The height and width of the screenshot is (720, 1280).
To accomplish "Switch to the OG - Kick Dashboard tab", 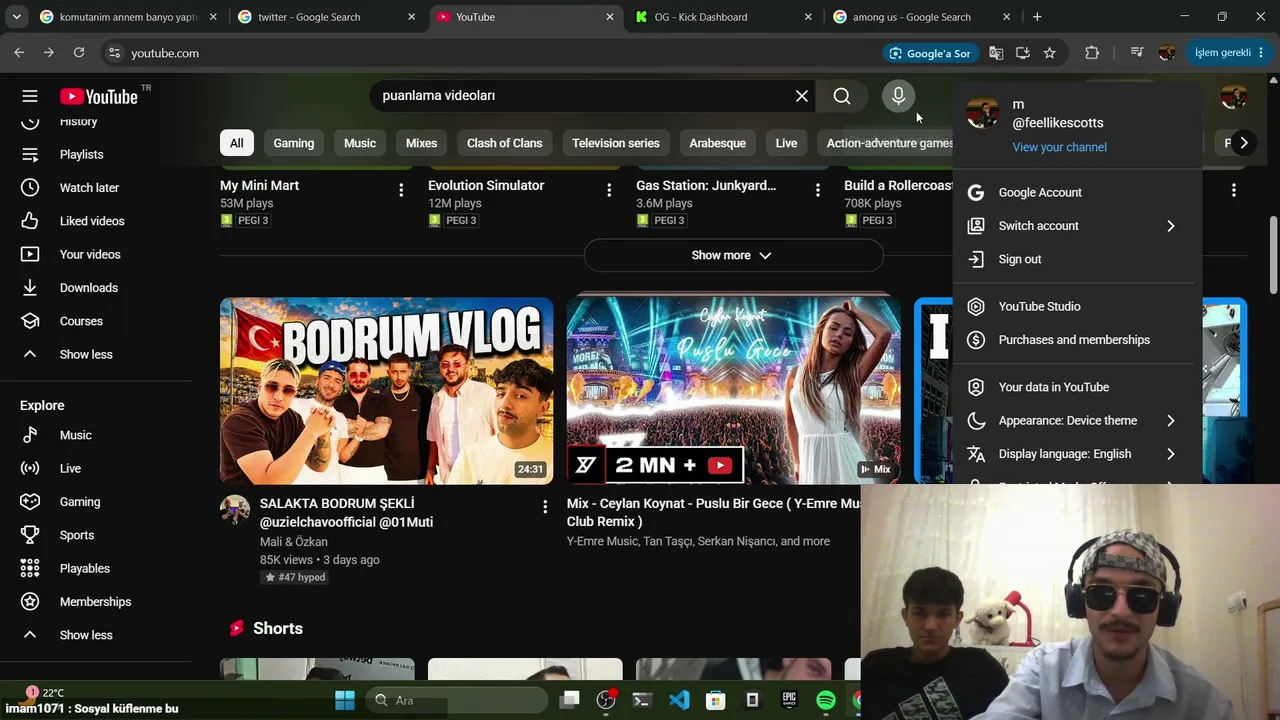I will tap(723, 17).
